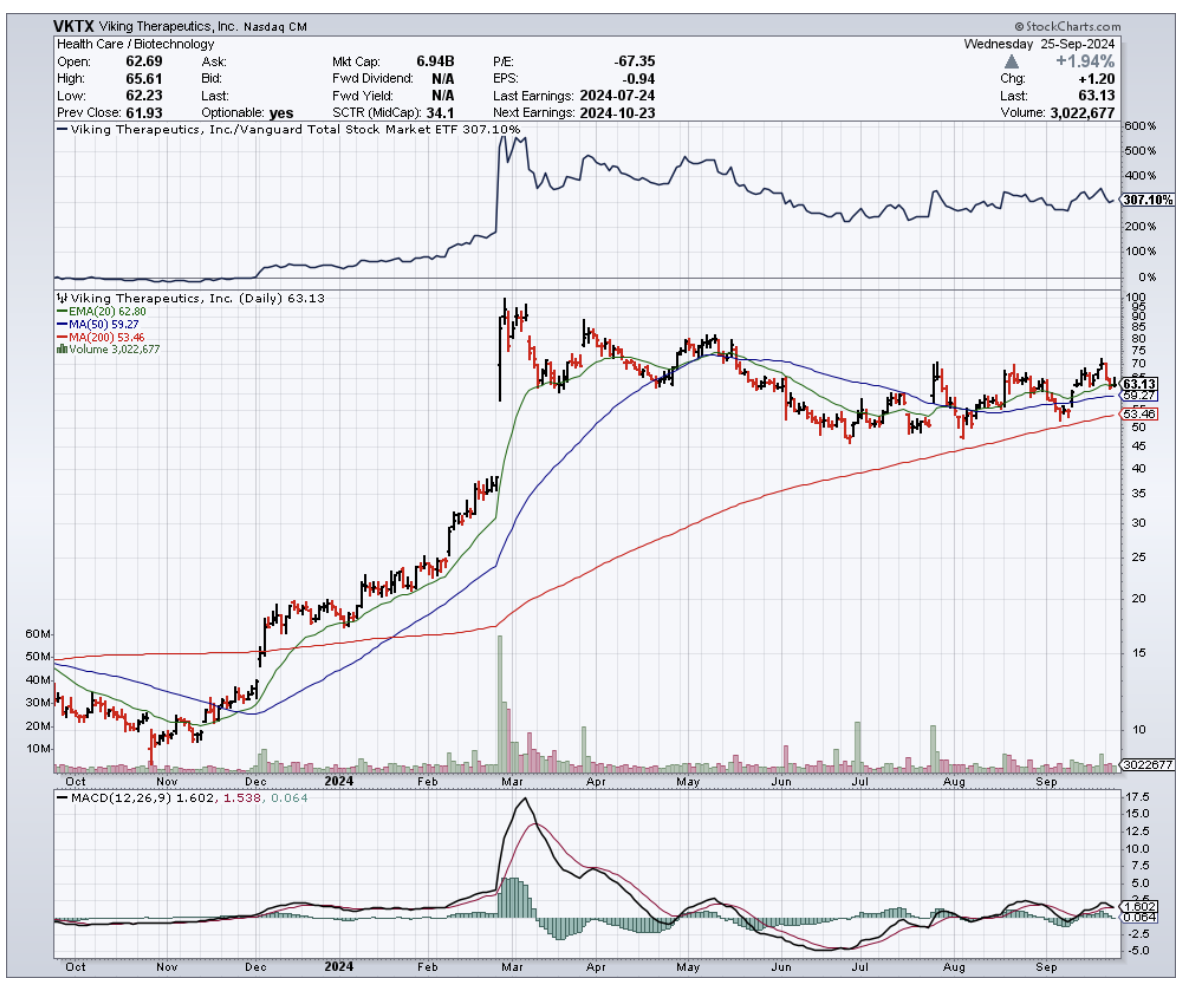Click the StockCharts.com copyright watermark

click(1066, 27)
